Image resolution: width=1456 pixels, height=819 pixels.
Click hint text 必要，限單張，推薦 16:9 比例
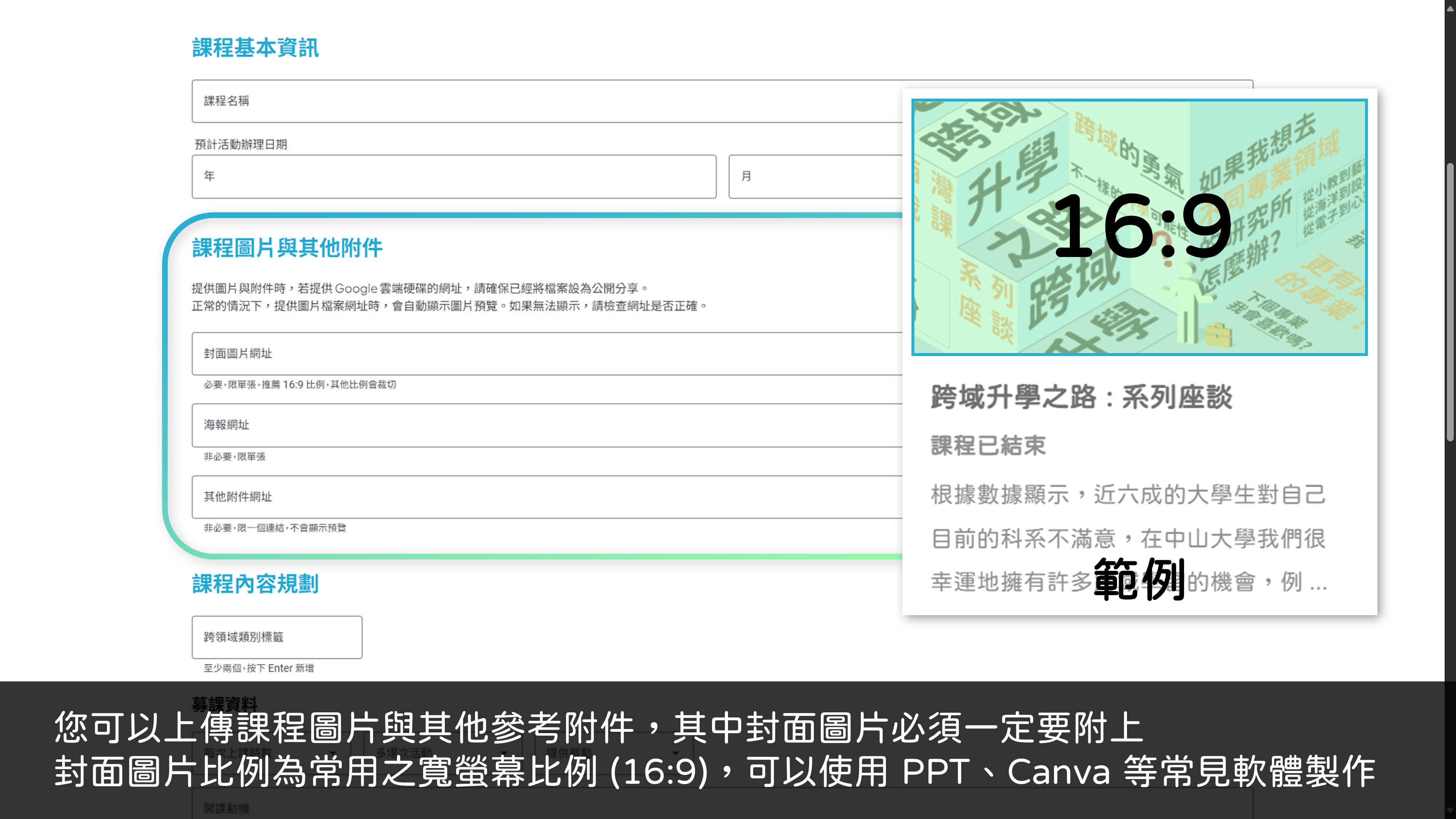tap(300, 385)
